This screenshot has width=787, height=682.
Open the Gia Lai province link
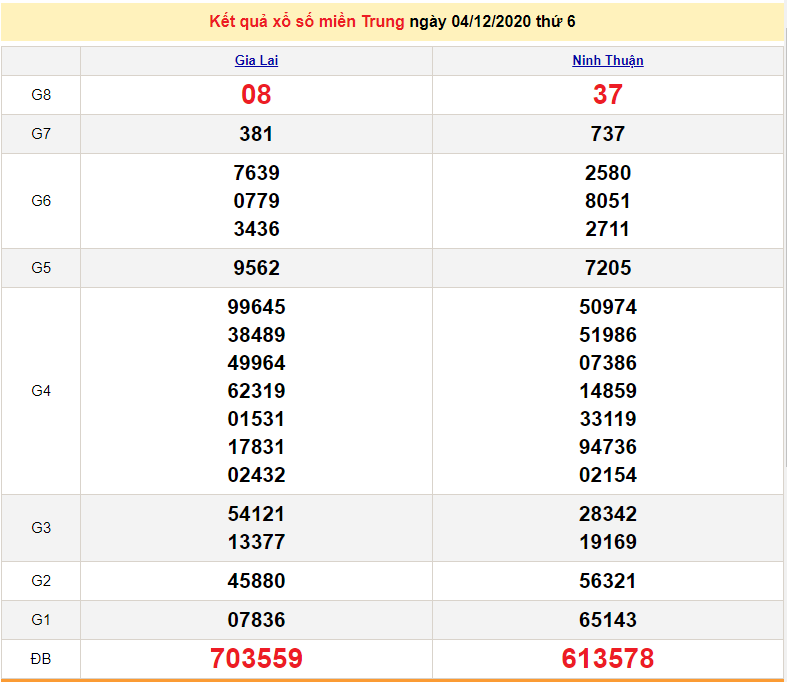pyautogui.click(x=256, y=61)
